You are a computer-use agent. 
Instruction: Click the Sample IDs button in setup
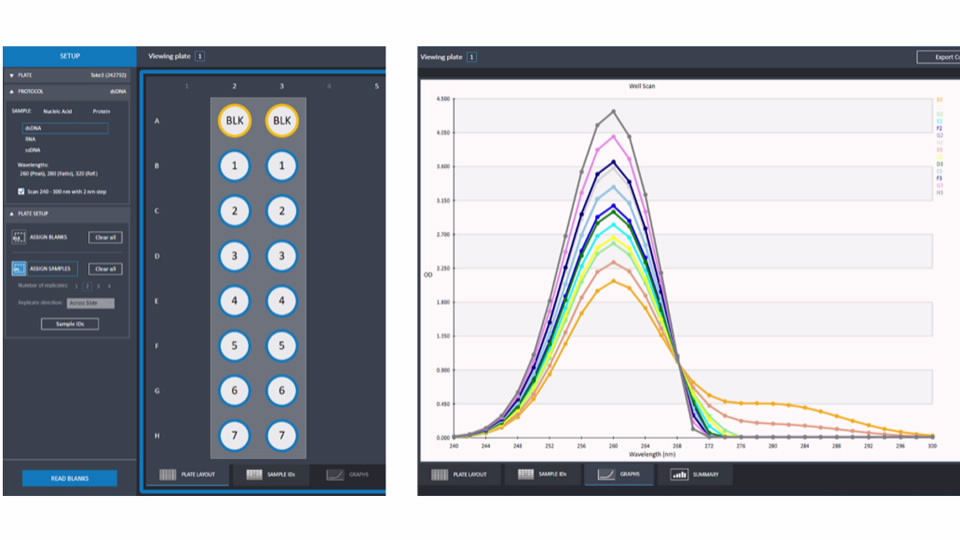click(69, 324)
